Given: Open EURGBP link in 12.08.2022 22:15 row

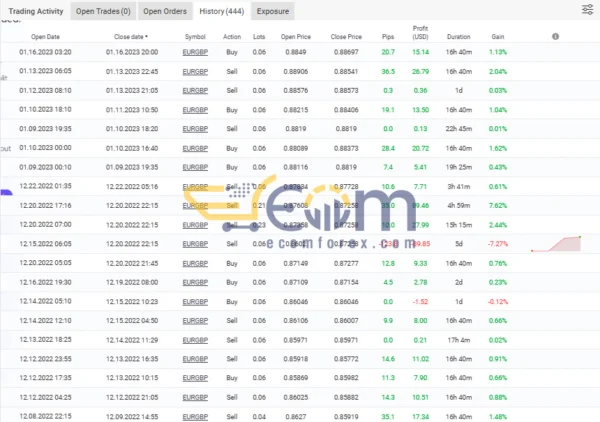Looking at the screenshot, I should (x=195, y=416).
